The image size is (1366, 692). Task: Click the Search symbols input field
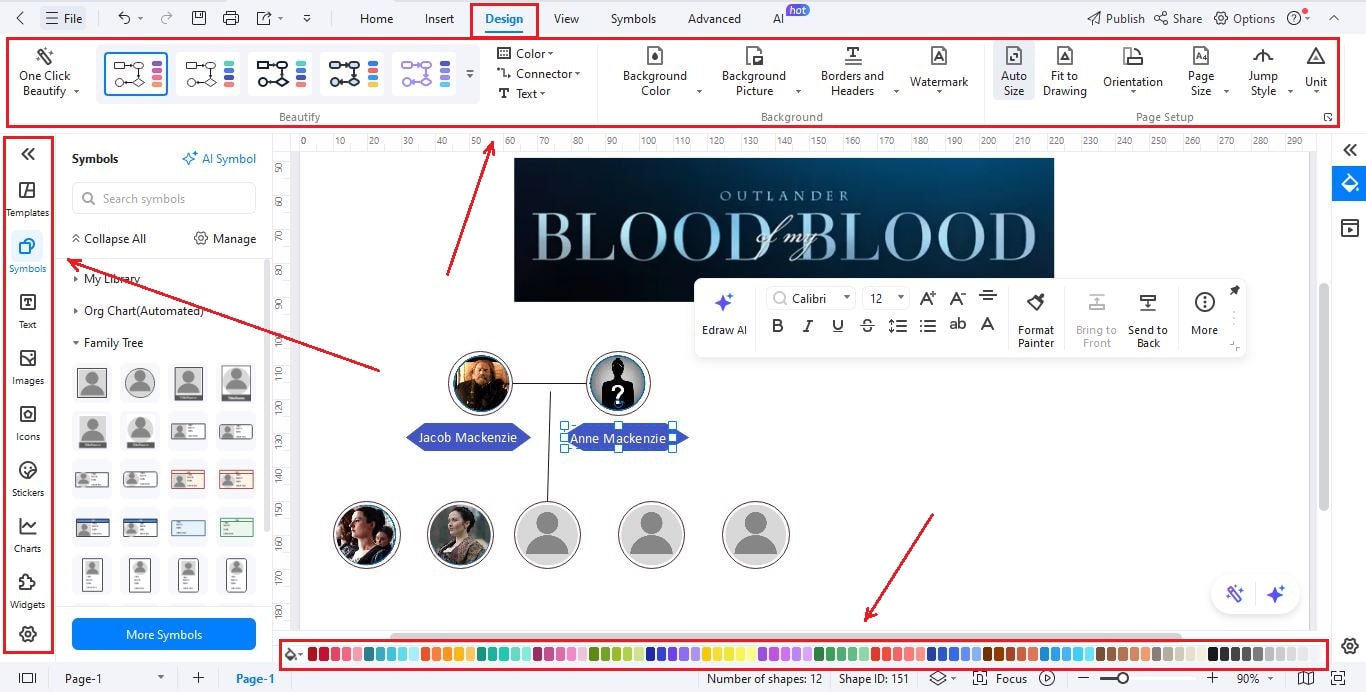point(163,198)
